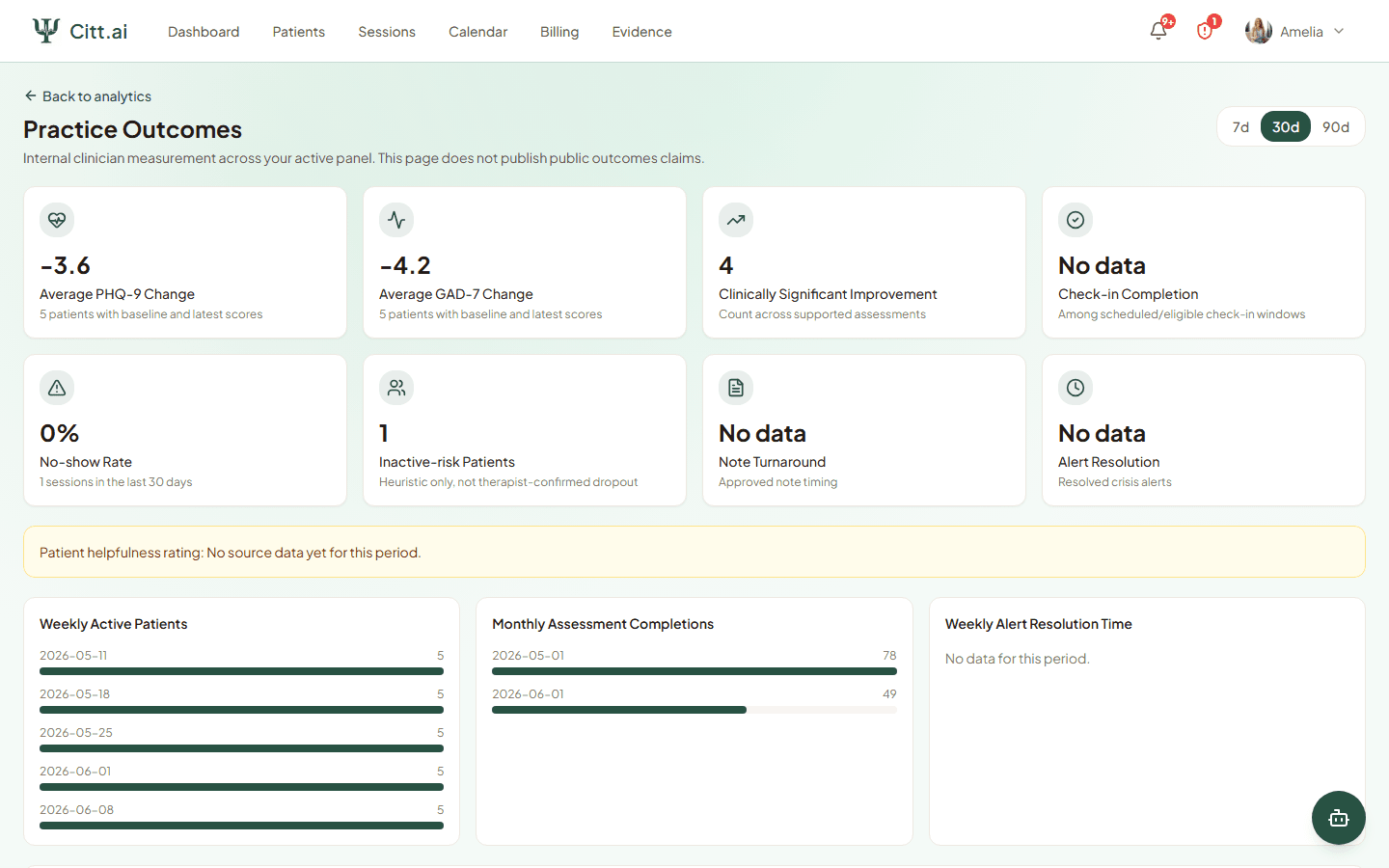Click the Citt.ai brand name
Screen dimensions: 1389x868
(x=98, y=31)
